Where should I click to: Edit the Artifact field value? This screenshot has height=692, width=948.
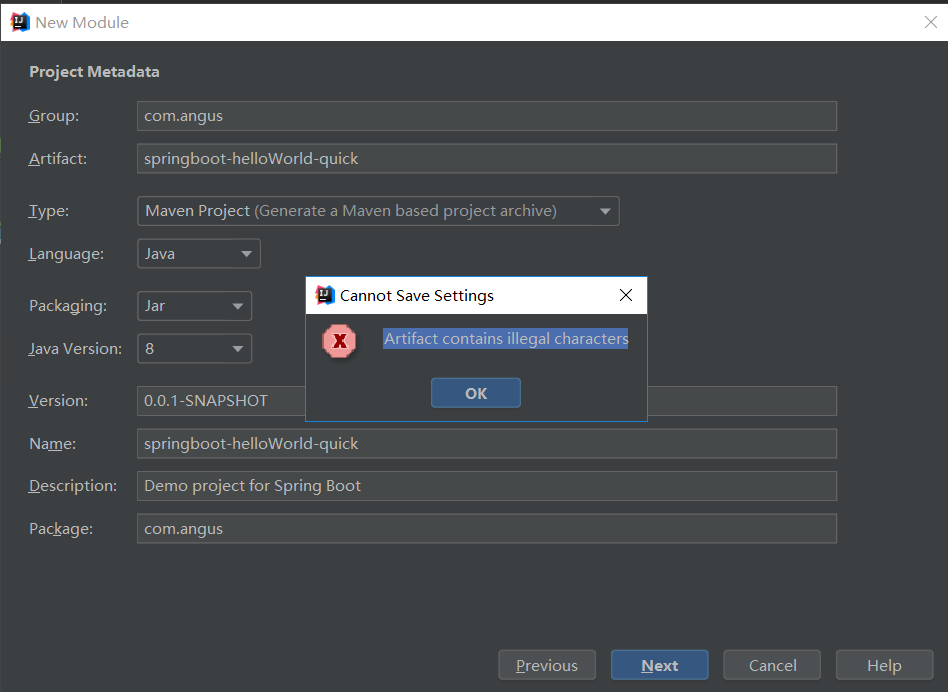[x=487, y=158]
